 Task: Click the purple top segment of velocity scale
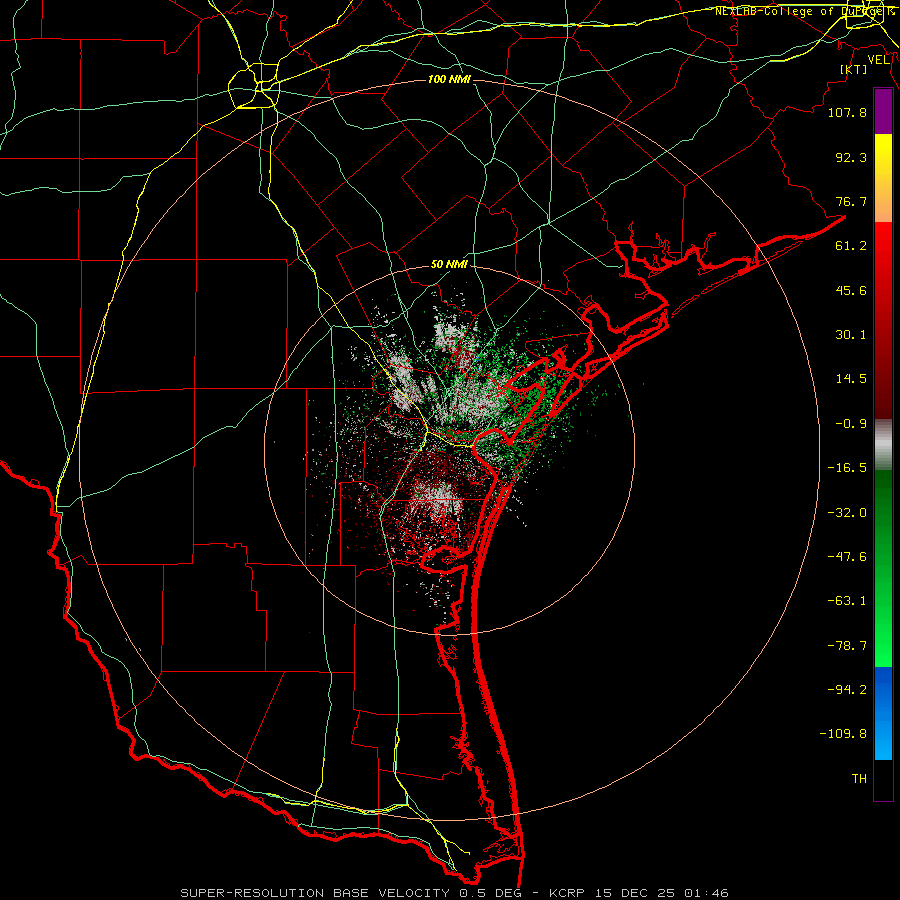pos(883,112)
